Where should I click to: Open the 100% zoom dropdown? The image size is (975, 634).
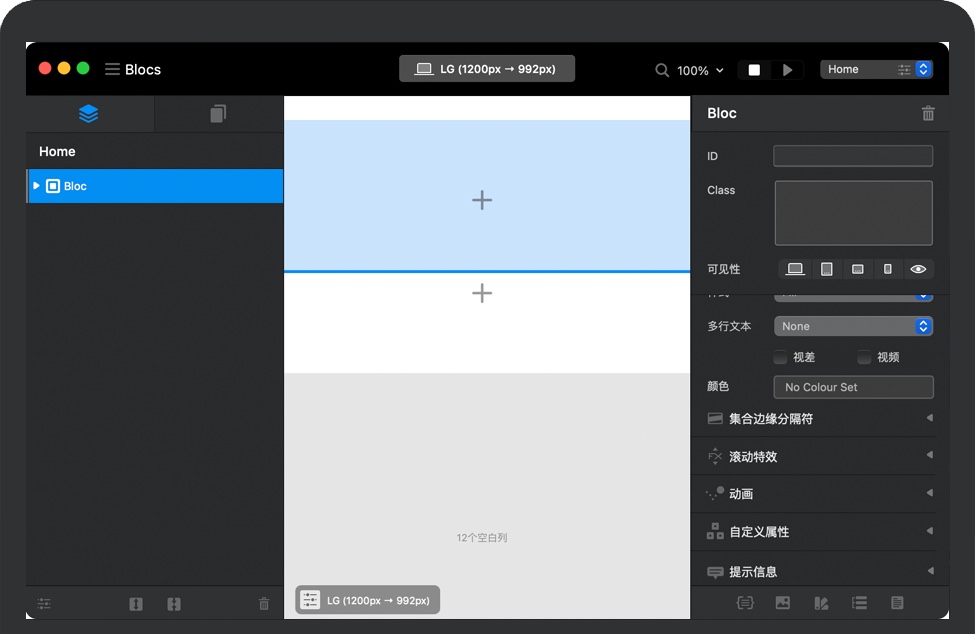click(x=701, y=70)
